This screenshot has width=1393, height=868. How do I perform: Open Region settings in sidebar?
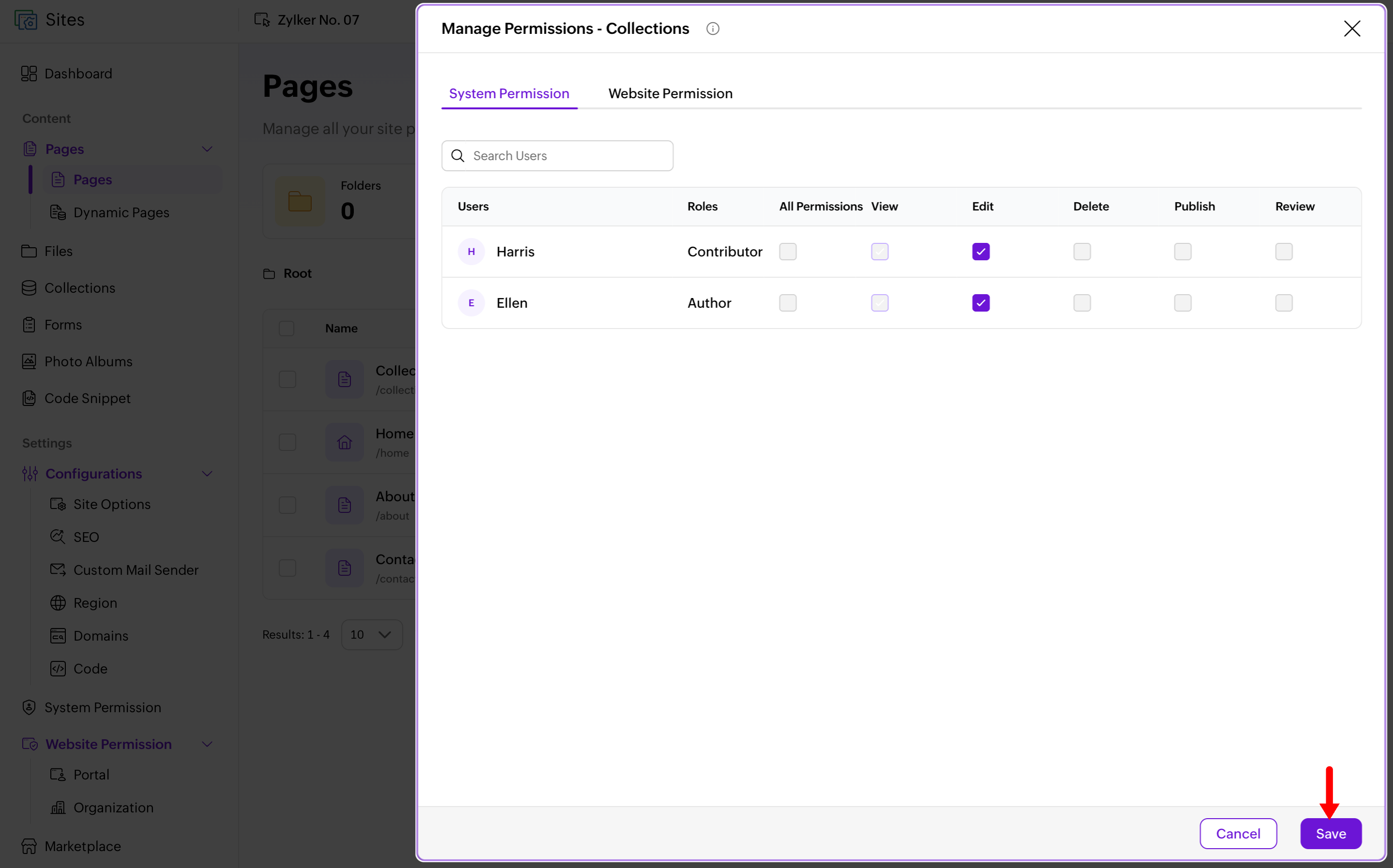pos(84,603)
